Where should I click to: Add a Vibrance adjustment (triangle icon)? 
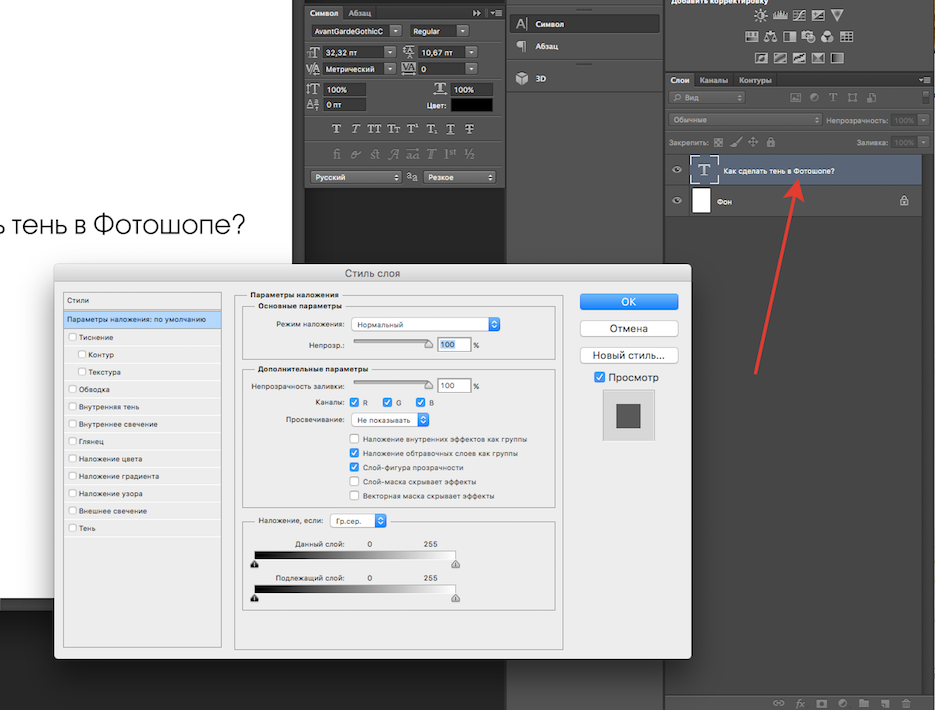[837, 15]
